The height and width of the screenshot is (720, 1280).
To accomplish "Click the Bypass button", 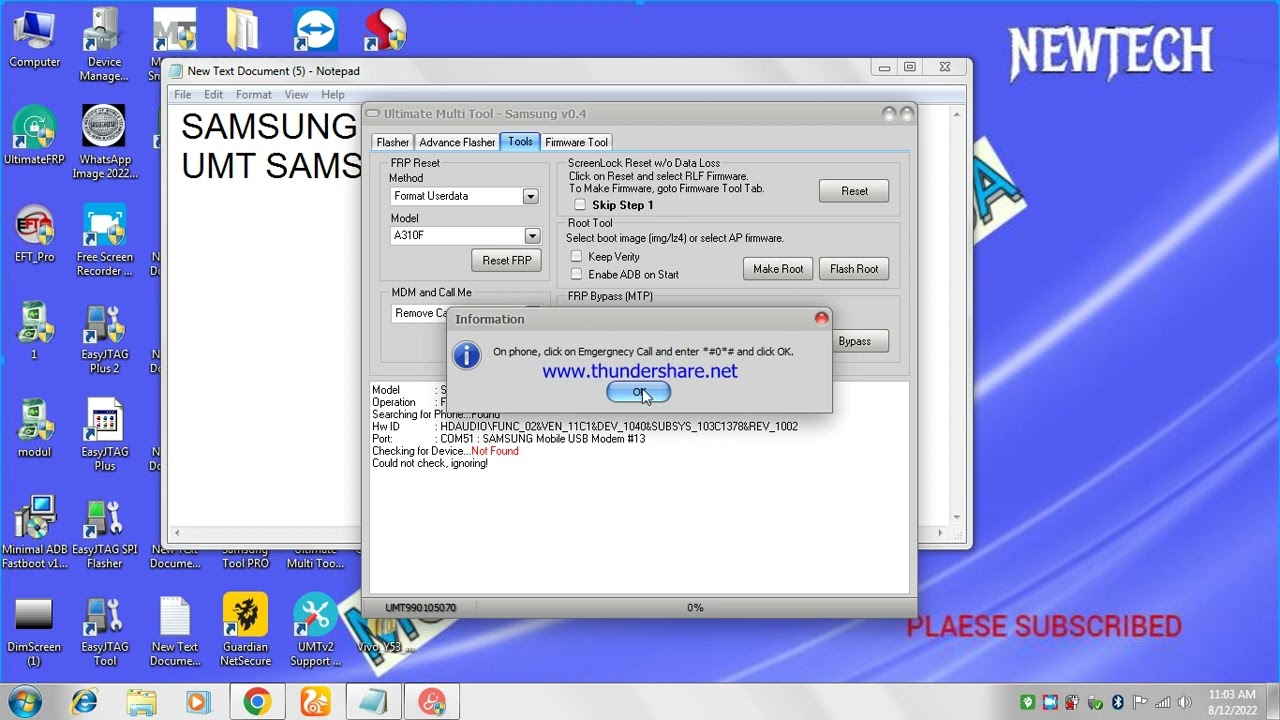I will [x=854, y=341].
